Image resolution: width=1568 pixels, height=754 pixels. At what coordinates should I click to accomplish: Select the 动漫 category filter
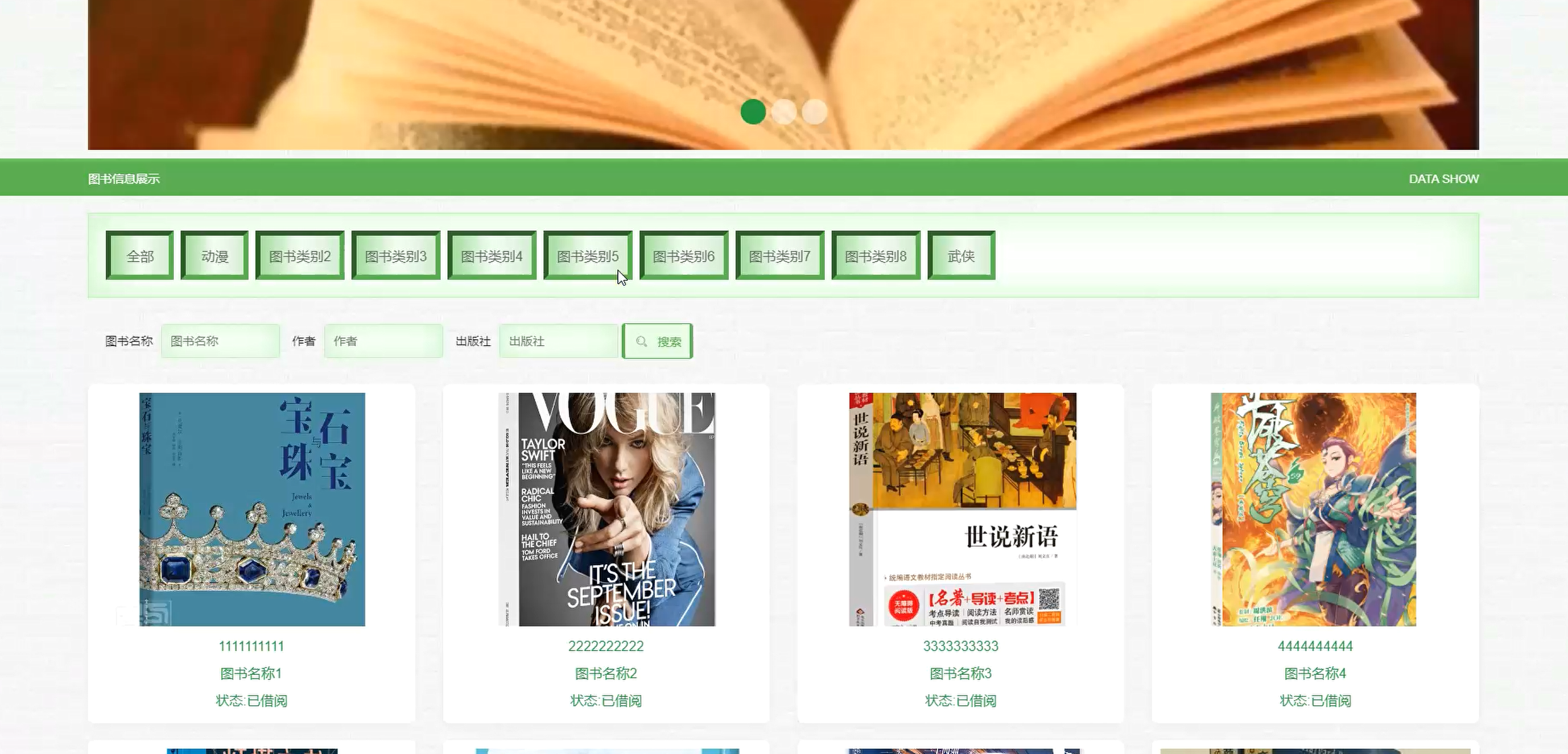point(214,255)
